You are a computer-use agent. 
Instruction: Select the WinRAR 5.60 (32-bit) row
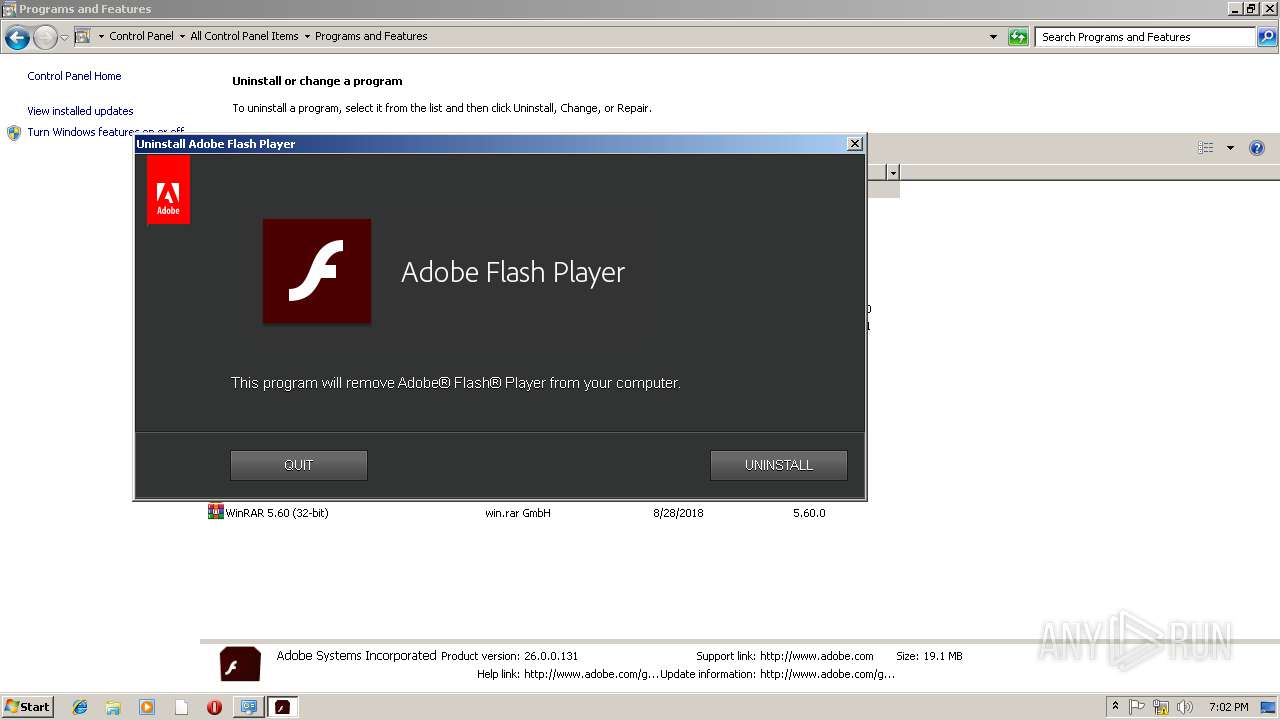pos(550,513)
